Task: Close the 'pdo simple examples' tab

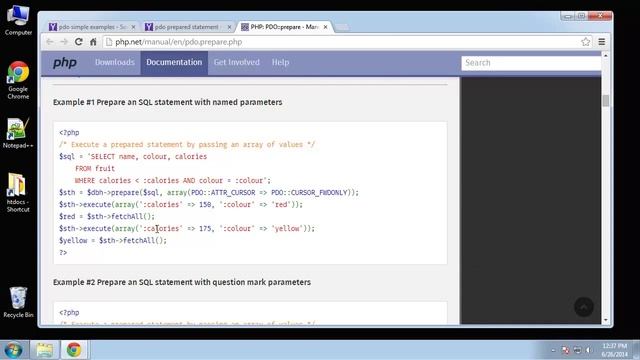Action: [x=133, y=27]
